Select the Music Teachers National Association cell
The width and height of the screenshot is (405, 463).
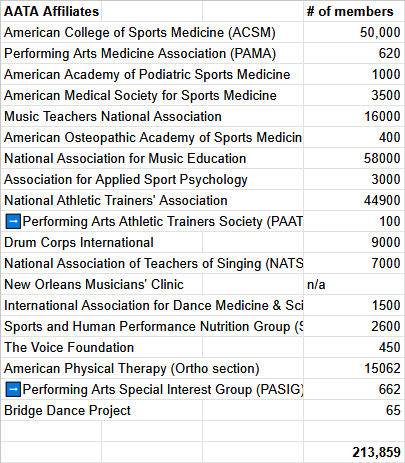[152, 116]
